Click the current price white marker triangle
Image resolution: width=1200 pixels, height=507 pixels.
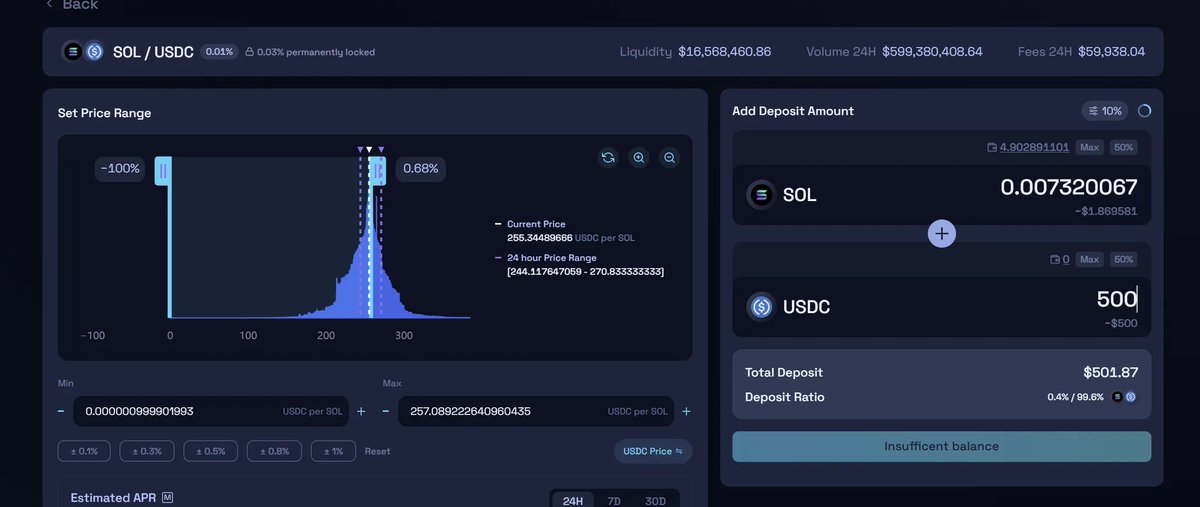pos(369,150)
